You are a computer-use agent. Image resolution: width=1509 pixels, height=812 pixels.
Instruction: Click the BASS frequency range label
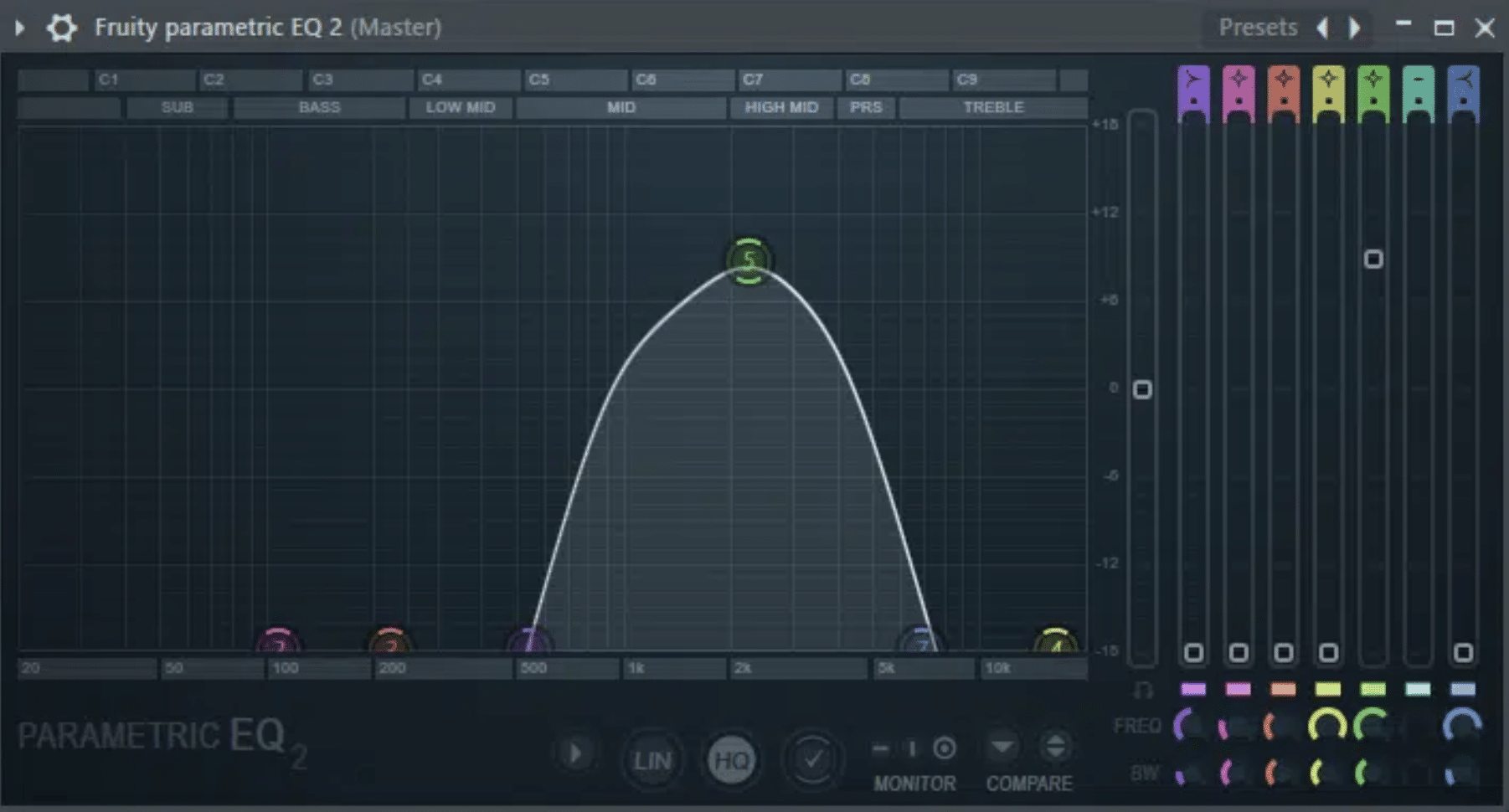point(319,107)
